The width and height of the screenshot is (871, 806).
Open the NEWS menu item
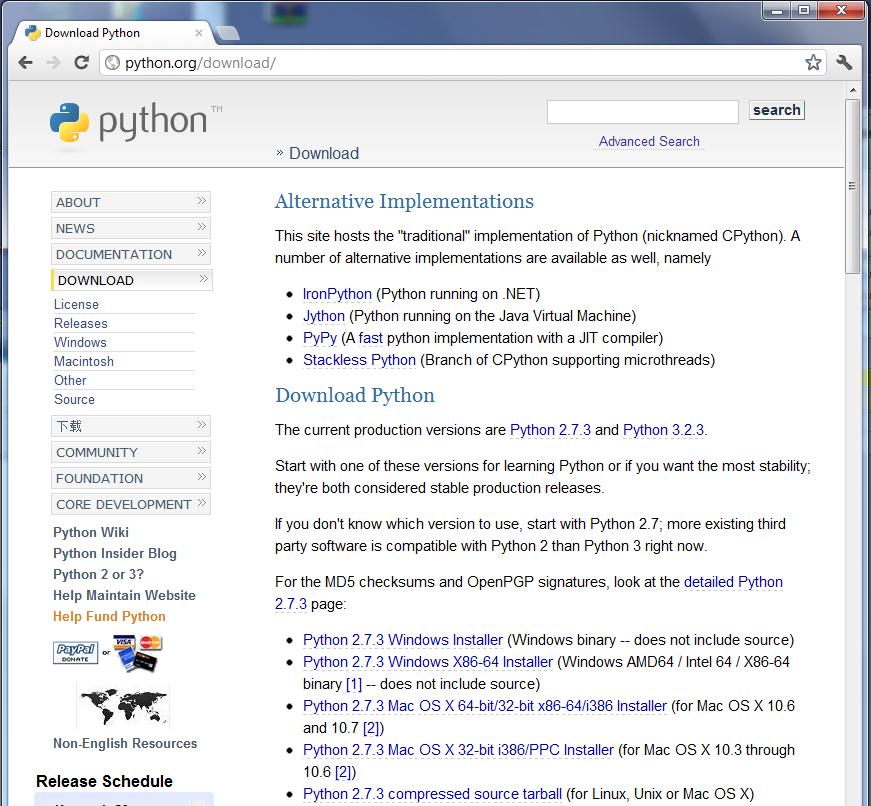(131, 228)
